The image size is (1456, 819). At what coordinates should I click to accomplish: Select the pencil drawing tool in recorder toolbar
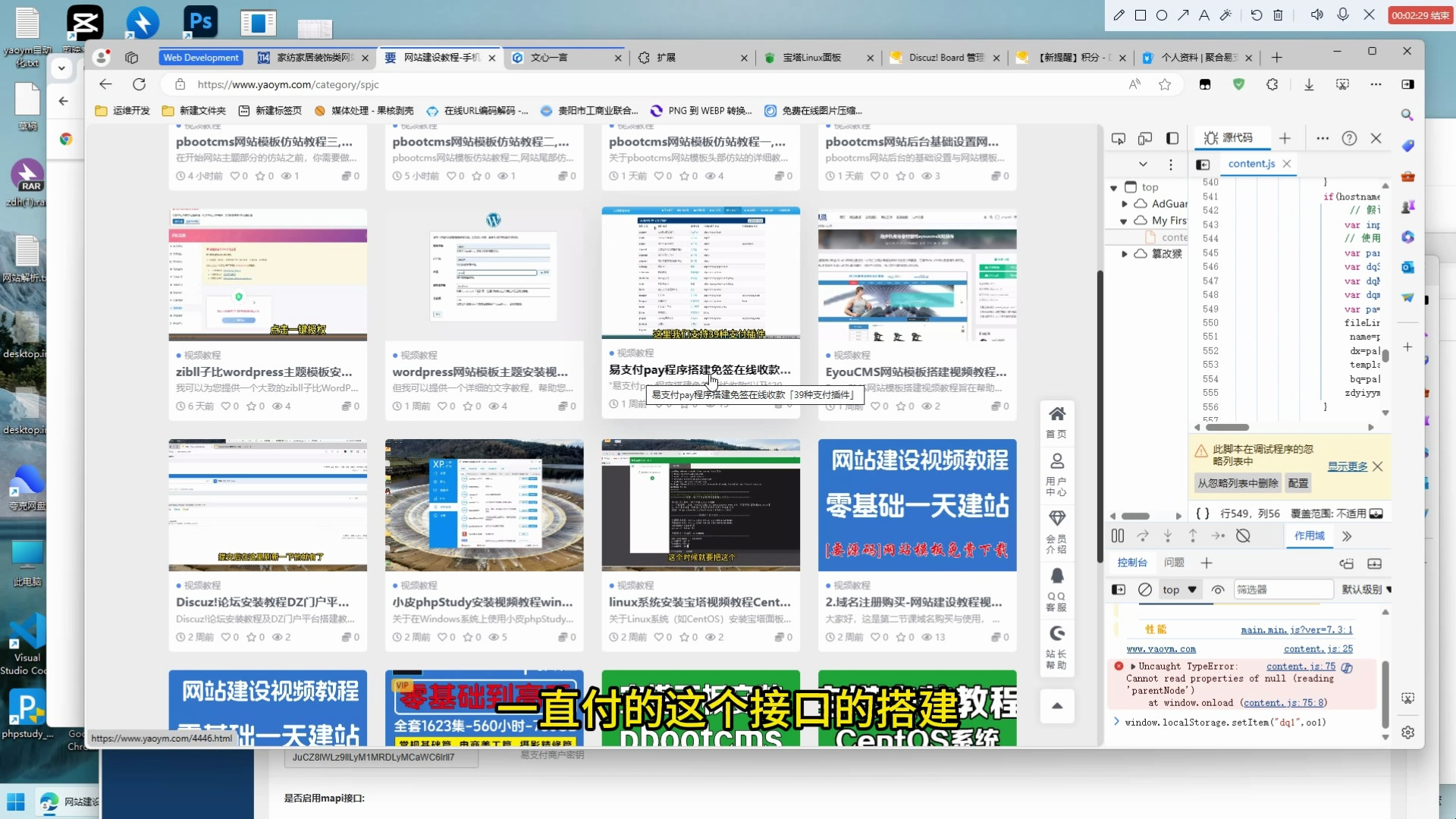point(1119,15)
